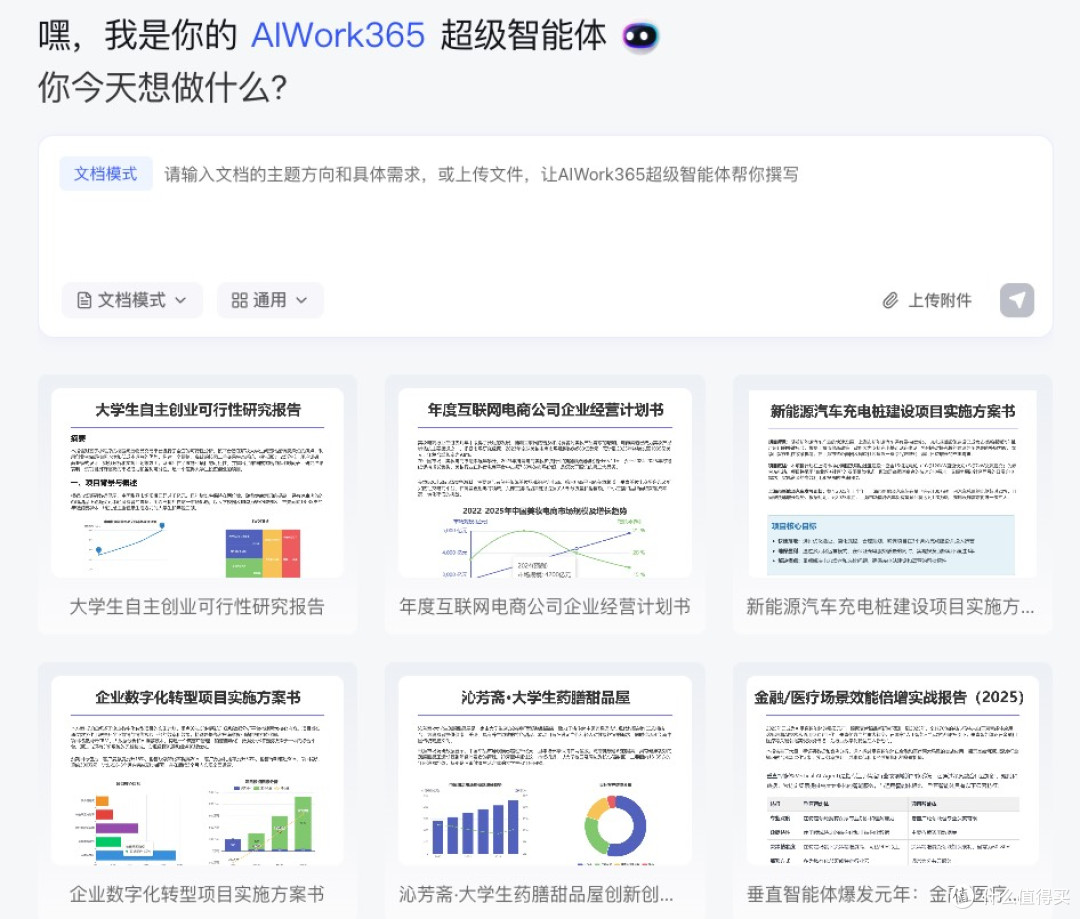Click the 沁芳斋·大学生药膳甜品屋创新创... caption
1080x919 pixels.
(x=537, y=894)
